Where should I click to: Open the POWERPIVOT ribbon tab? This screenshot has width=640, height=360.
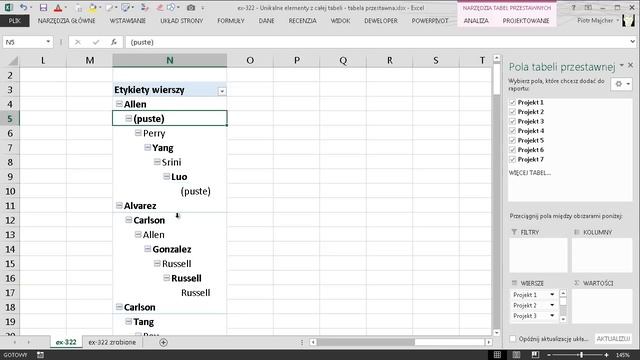(x=429, y=20)
